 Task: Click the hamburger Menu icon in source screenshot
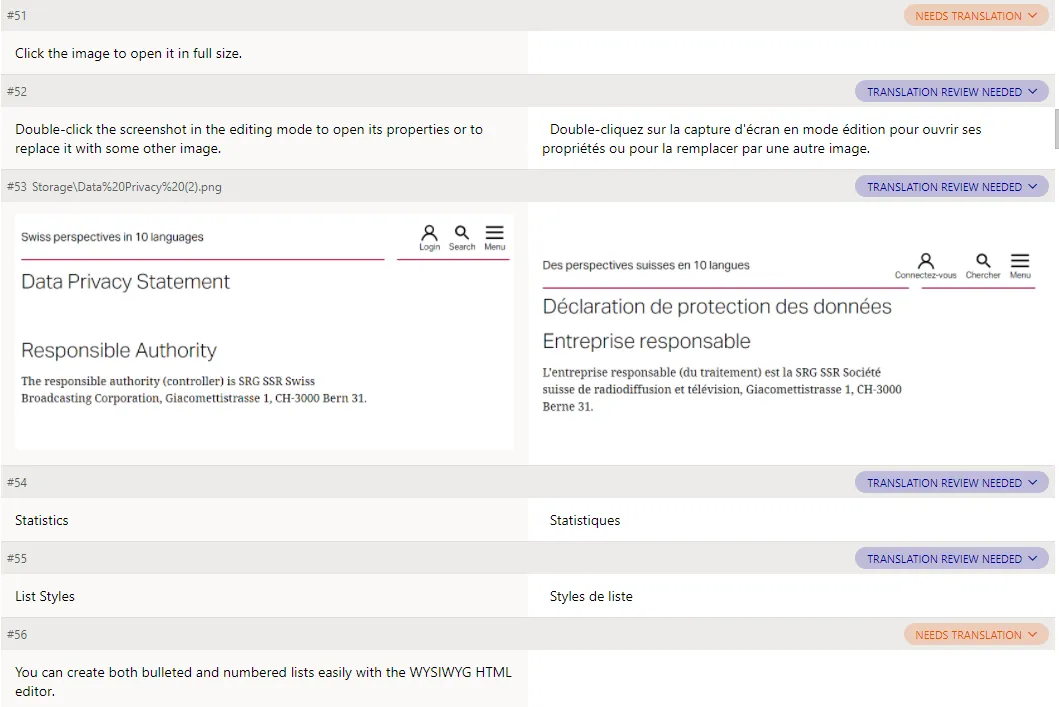coord(495,233)
